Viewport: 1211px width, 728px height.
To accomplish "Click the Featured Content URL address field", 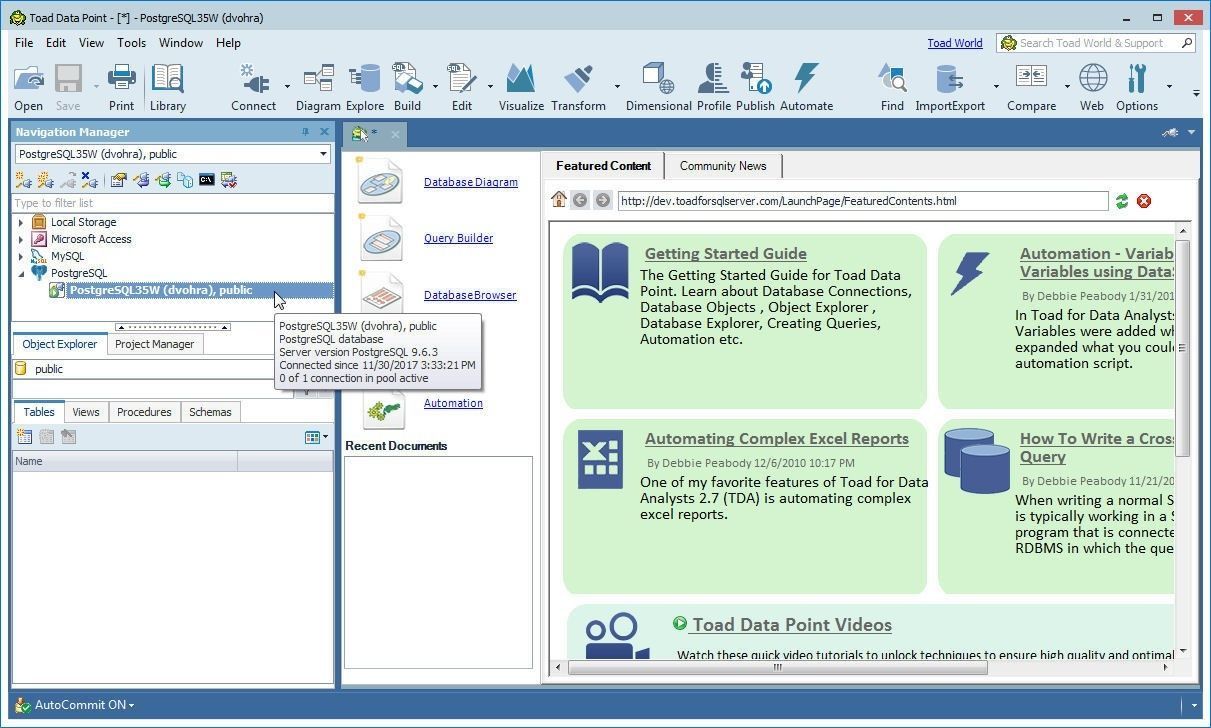I will (863, 201).
